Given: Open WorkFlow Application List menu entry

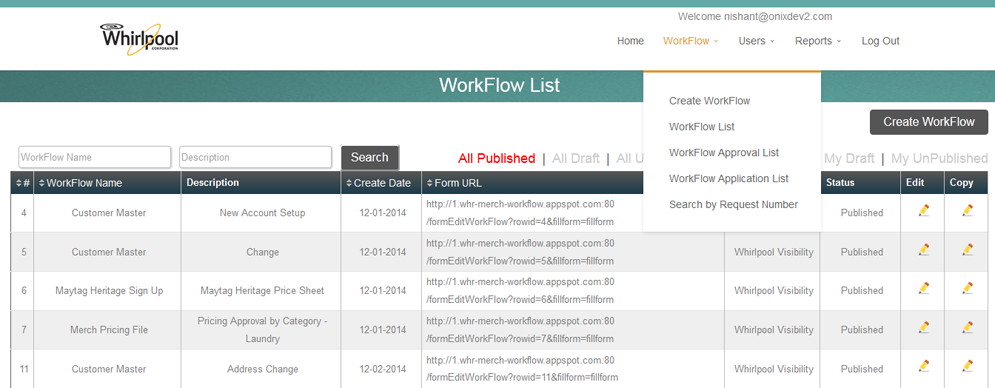Looking at the screenshot, I should click(x=728, y=178).
